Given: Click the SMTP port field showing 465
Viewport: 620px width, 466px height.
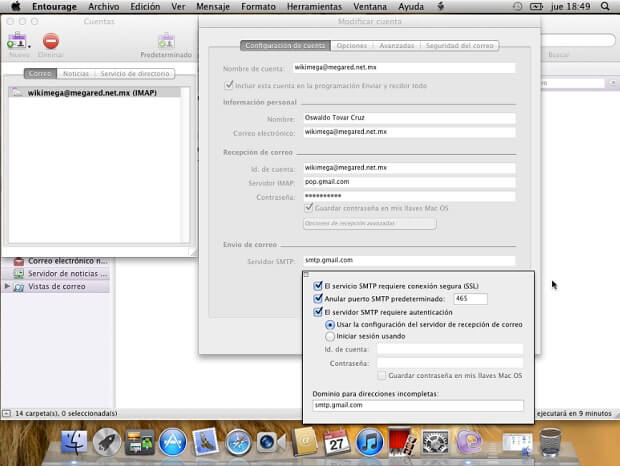Looking at the screenshot, I should pyautogui.click(x=470, y=299).
